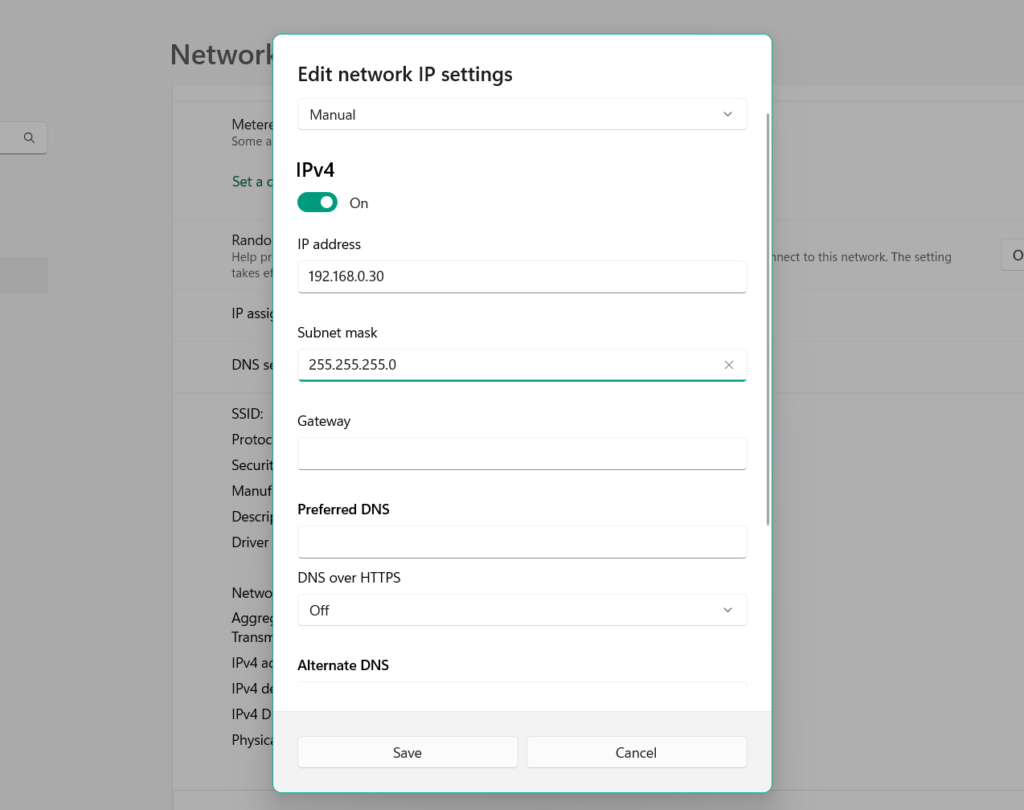This screenshot has width=1024, height=810.
Task: Clear the Subnet mask field with the X icon
Action: tap(729, 365)
